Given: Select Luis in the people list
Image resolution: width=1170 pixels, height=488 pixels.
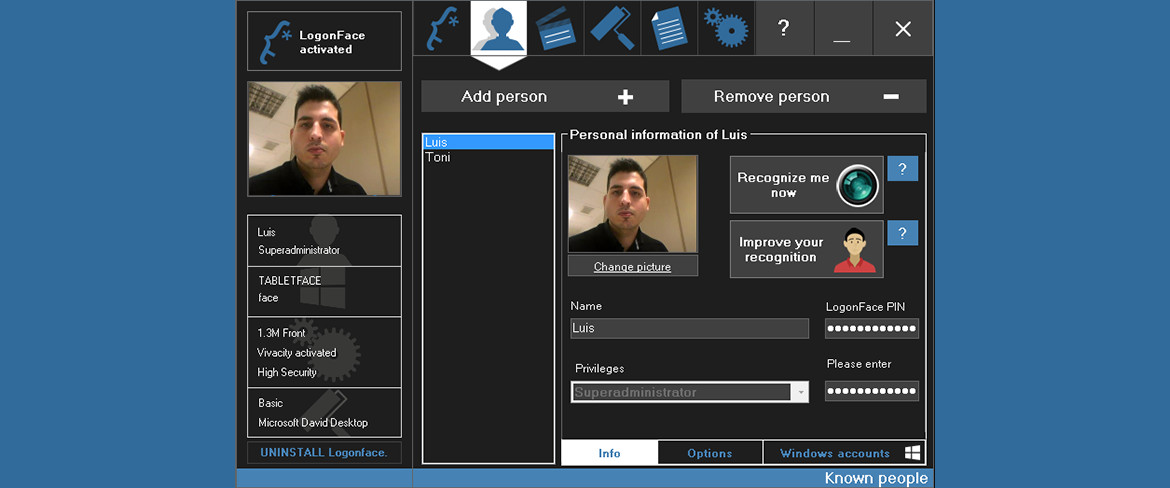Looking at the screenshot, I should coord(488,142).
